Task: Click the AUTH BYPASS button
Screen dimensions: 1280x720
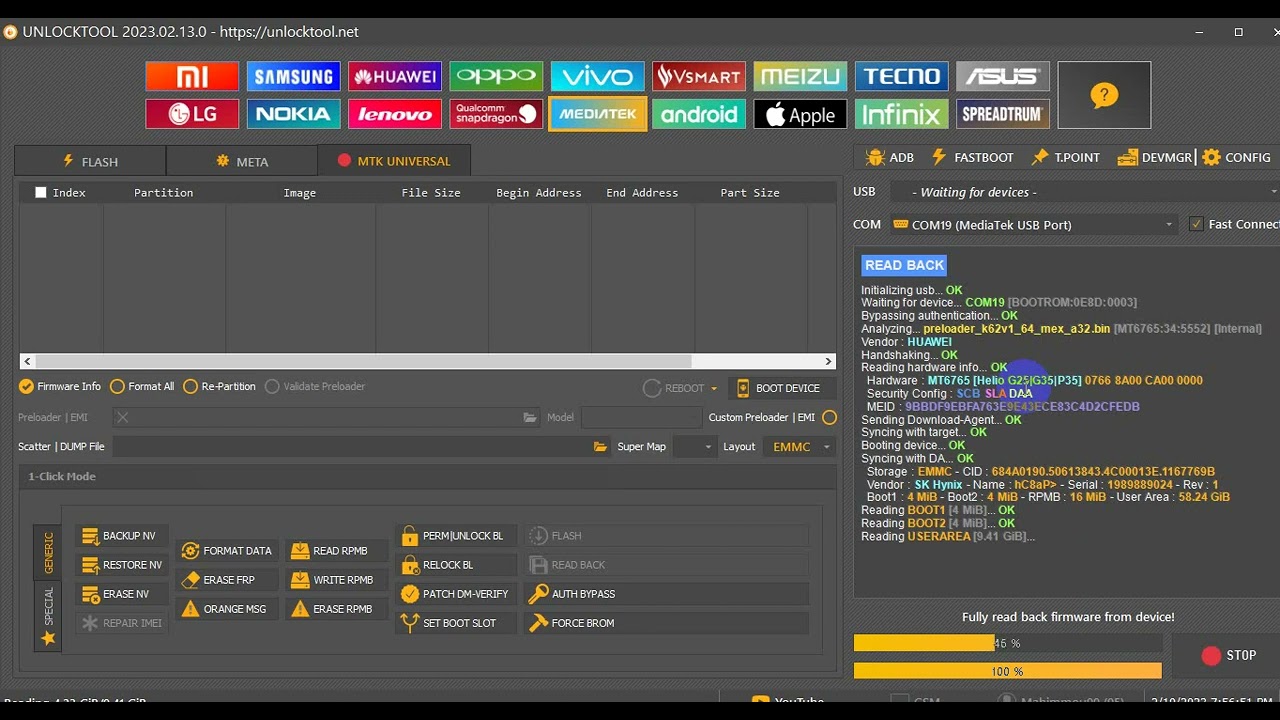Action: pyautogui.click(x=666, y=594)
